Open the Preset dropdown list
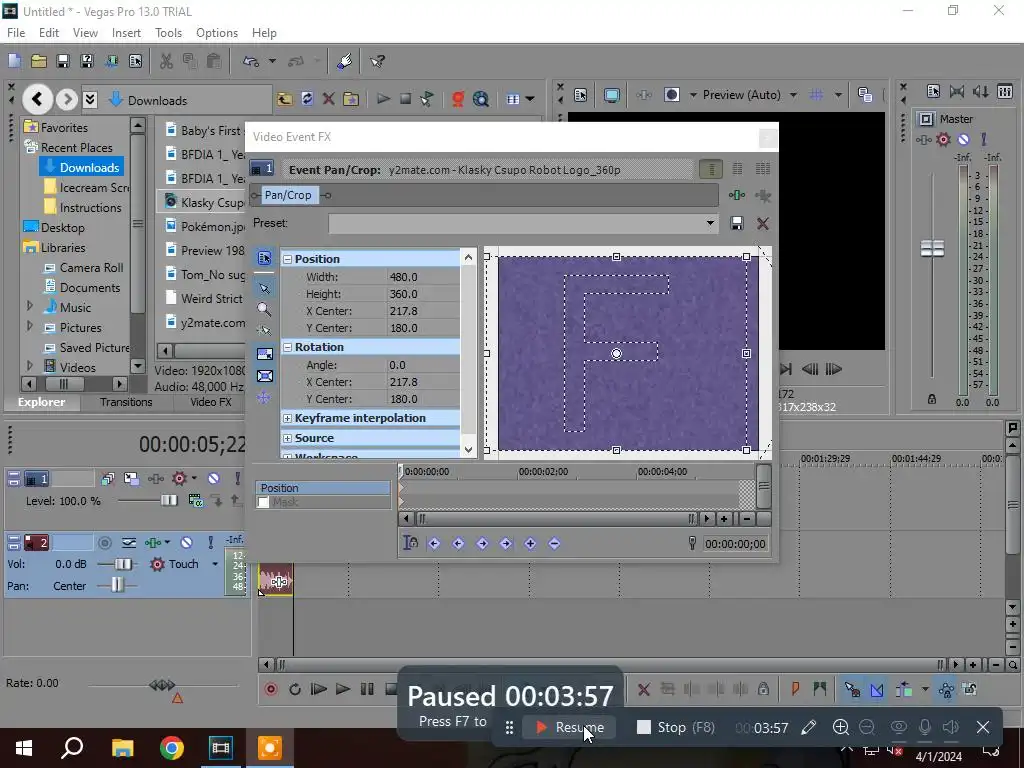Viewport: 1024px width, 768px height. click(x=710, y=223)
